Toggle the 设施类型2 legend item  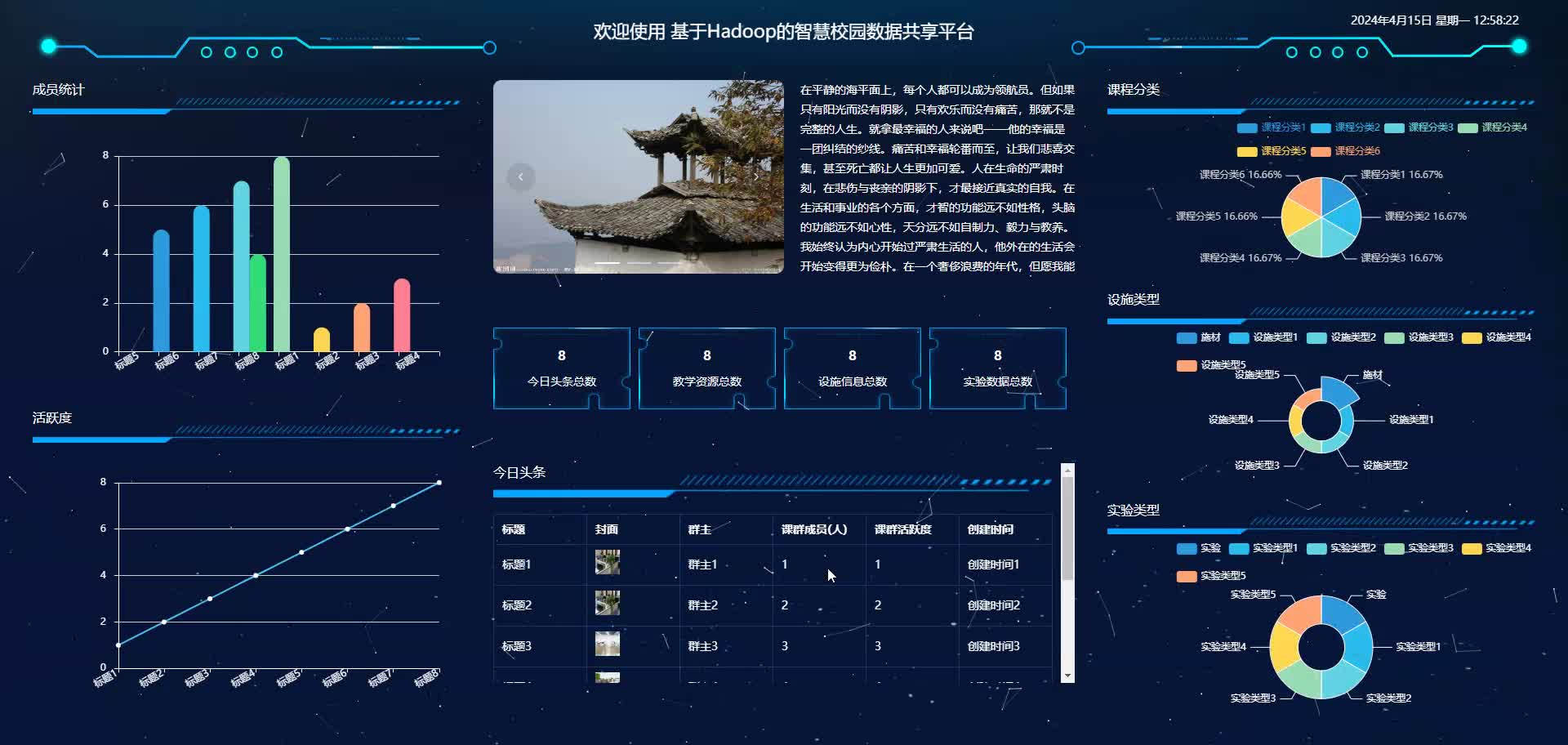pos(1341,337)
